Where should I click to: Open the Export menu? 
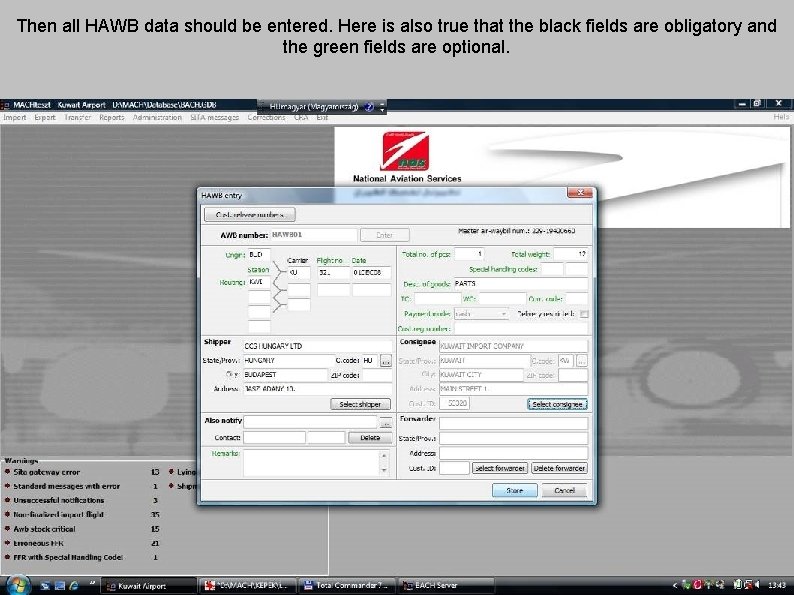pos(45,117)
